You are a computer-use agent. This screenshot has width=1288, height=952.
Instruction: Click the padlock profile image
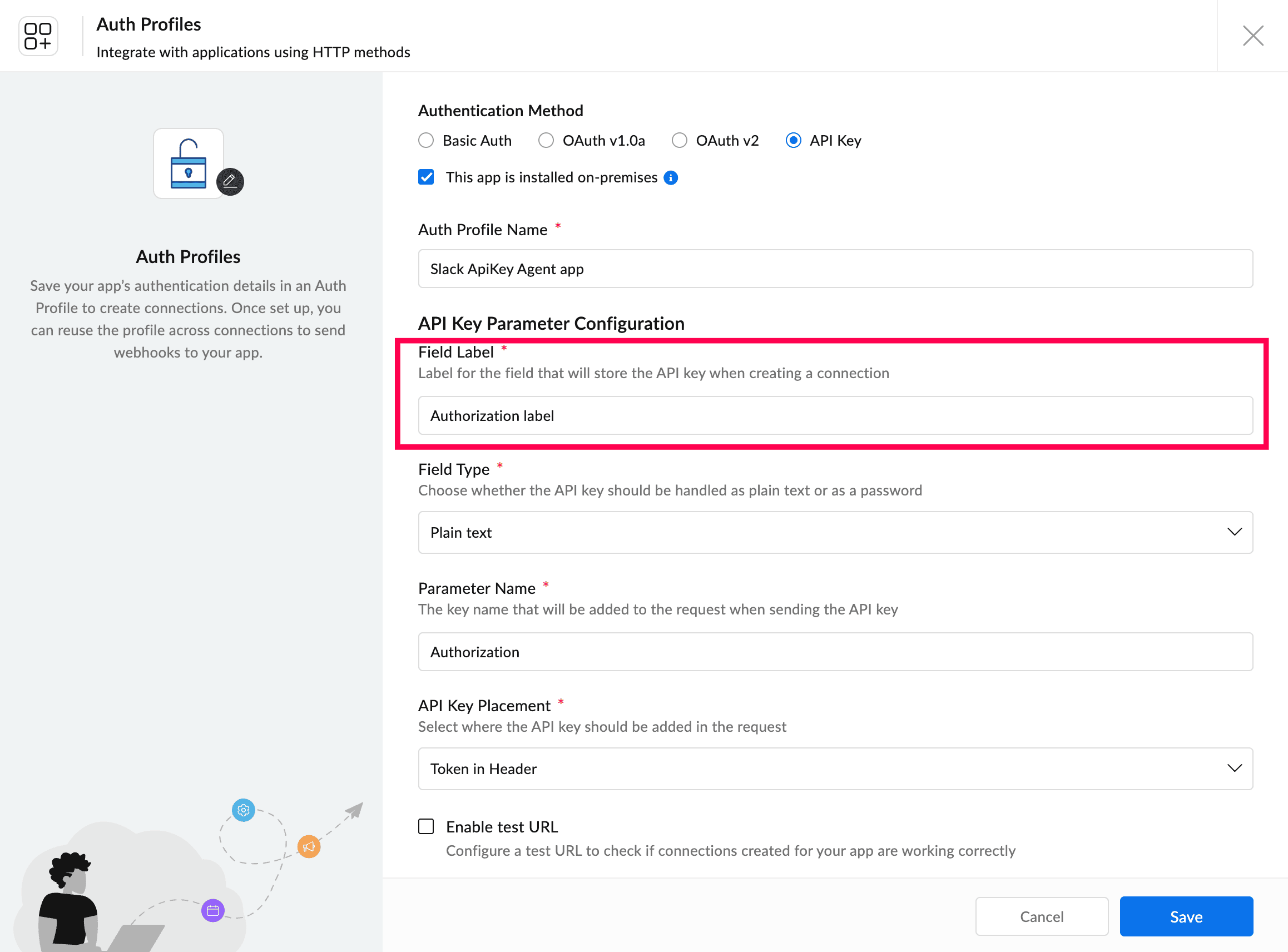coord(188,163)
